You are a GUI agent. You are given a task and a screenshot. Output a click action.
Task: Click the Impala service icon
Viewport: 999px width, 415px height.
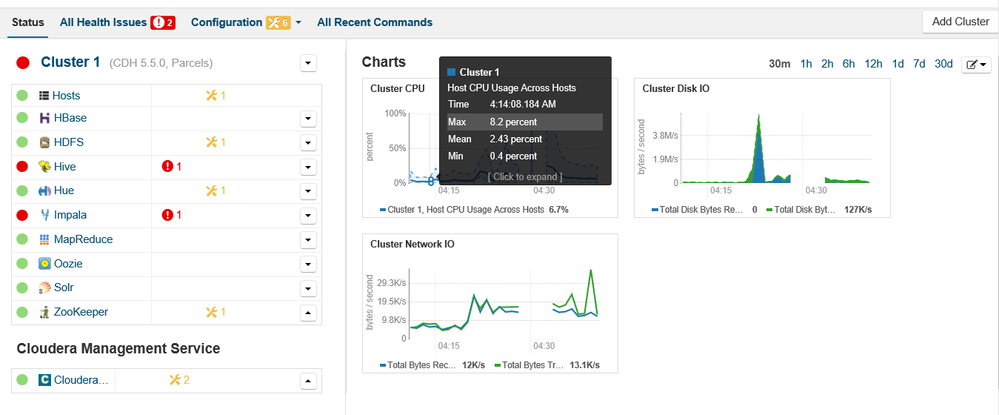click(44, 215)
